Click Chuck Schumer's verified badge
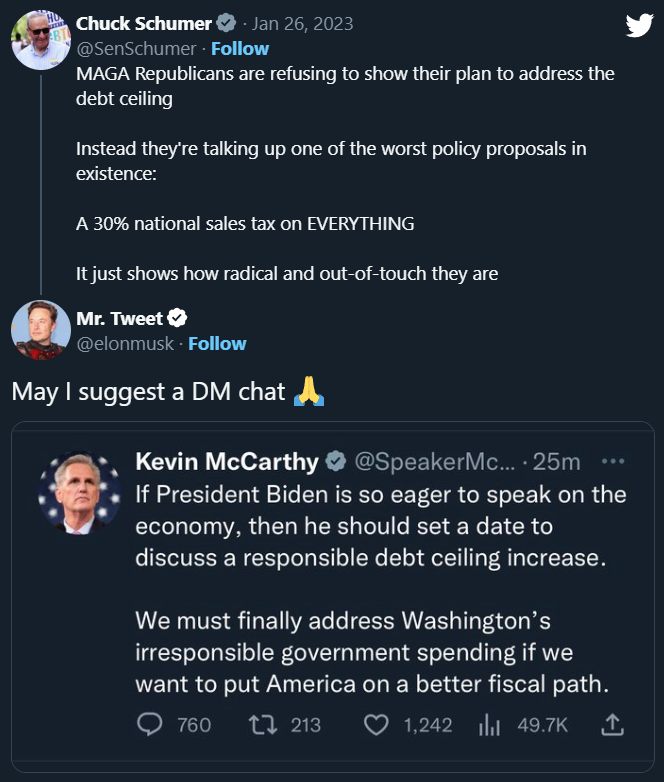Image resolution: width=664 pixels, height=782 pixels. 229,23
